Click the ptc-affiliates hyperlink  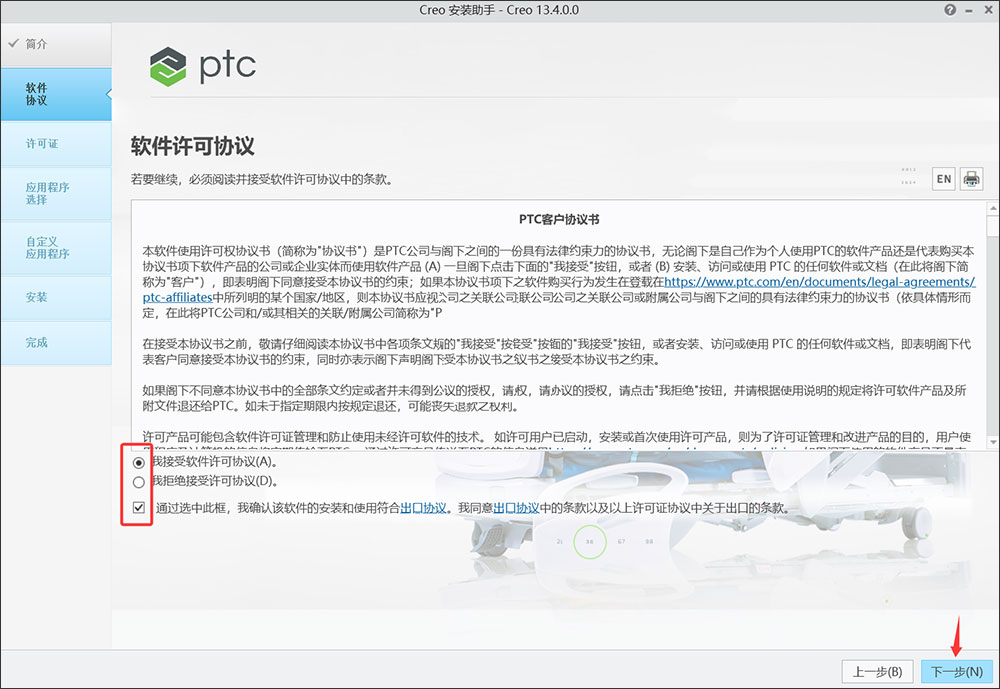point(177,297)
